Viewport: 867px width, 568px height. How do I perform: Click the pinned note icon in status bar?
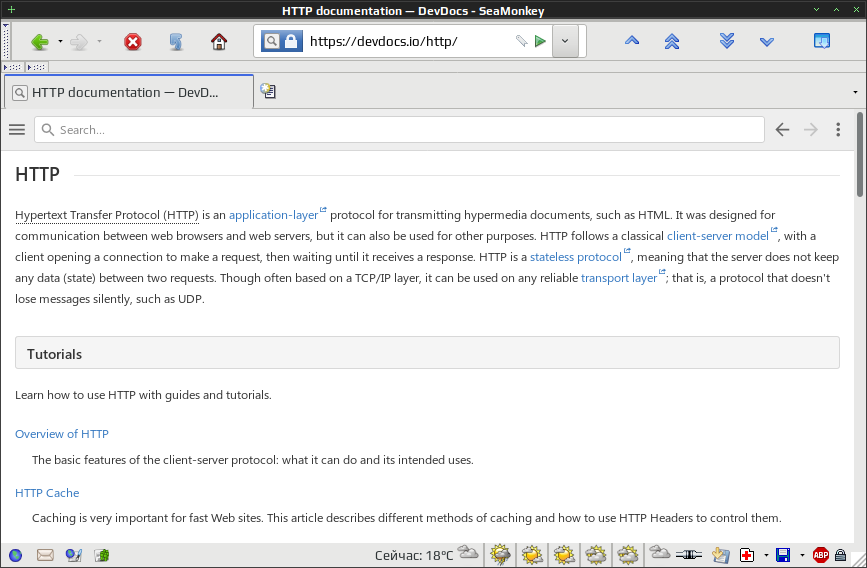coord(720,555)
